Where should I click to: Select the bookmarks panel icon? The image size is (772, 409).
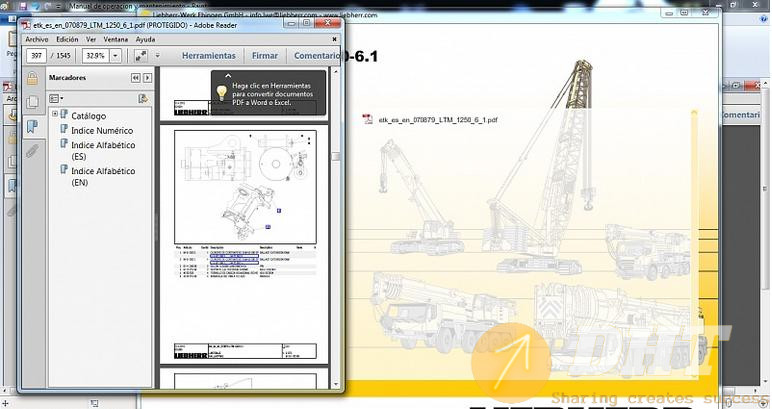click(x=32, y=126)
